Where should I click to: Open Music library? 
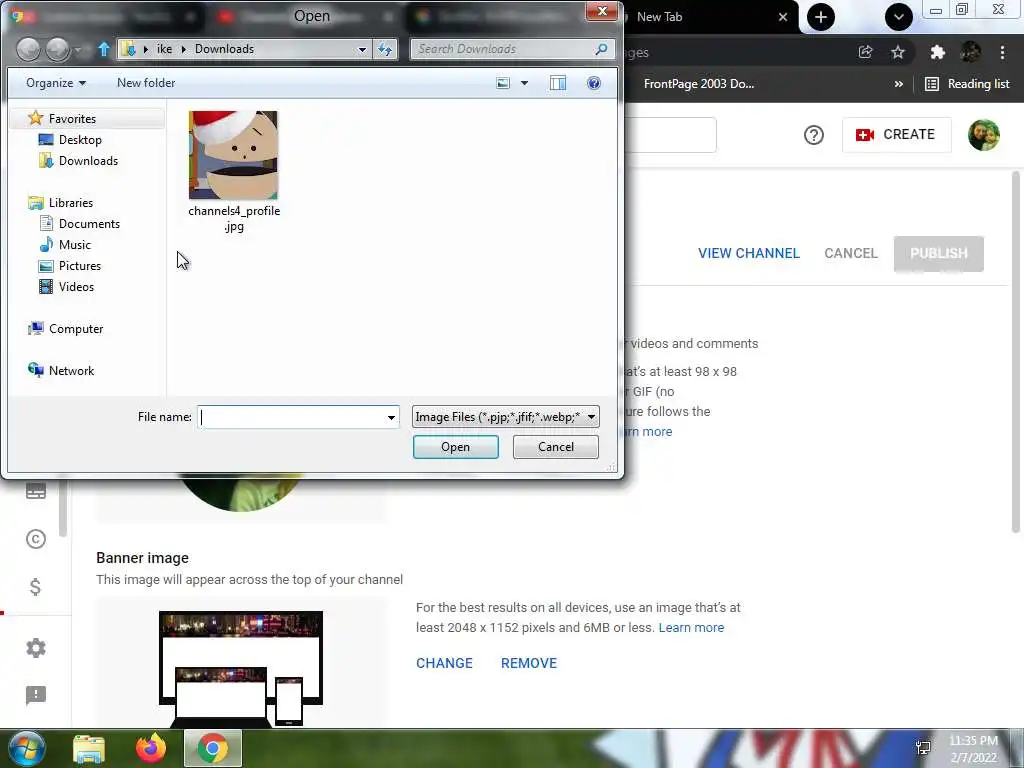click(x=74, y=245)
